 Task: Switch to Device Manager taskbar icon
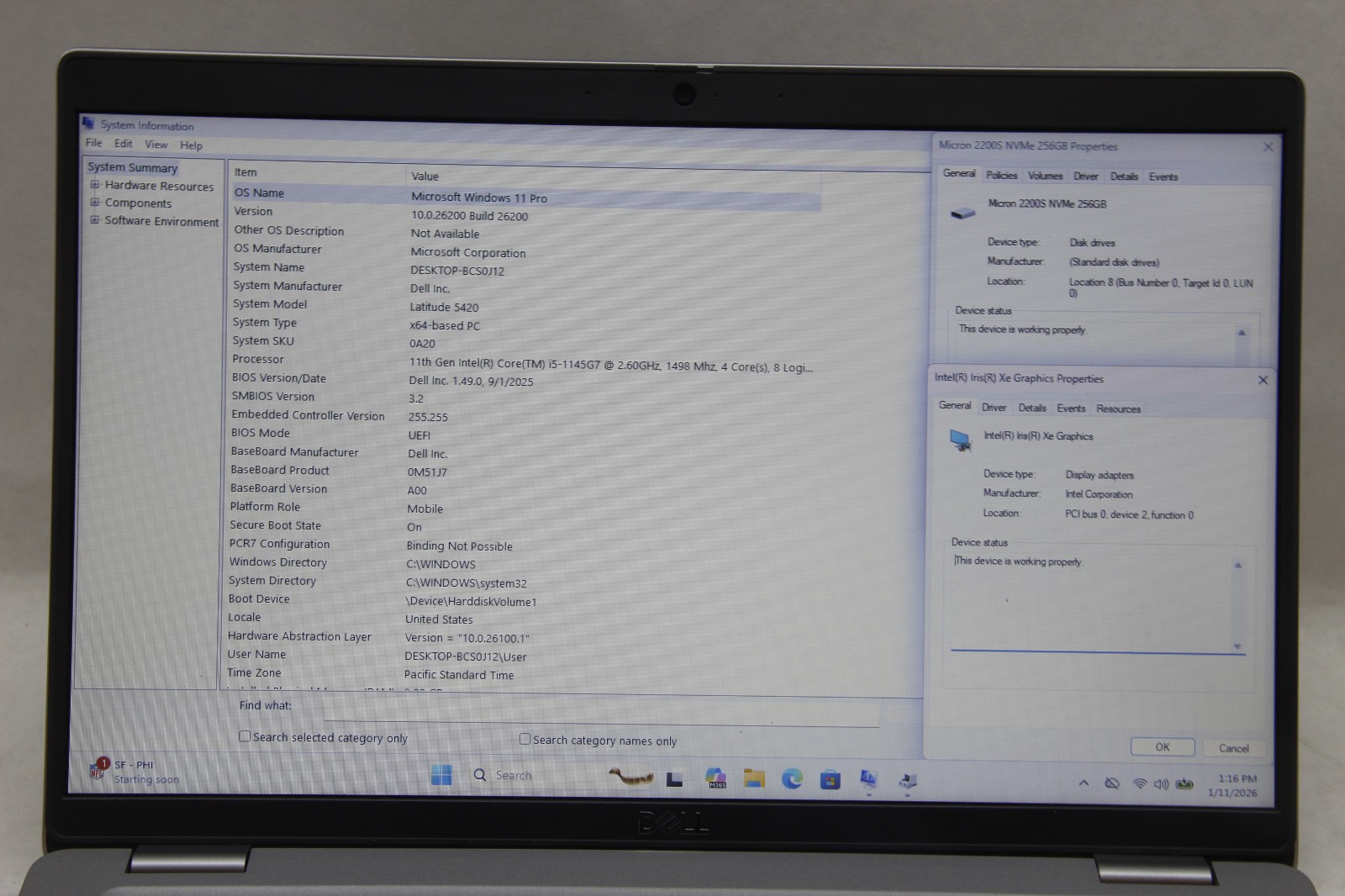pyautogui.click(x=908, y=781)
